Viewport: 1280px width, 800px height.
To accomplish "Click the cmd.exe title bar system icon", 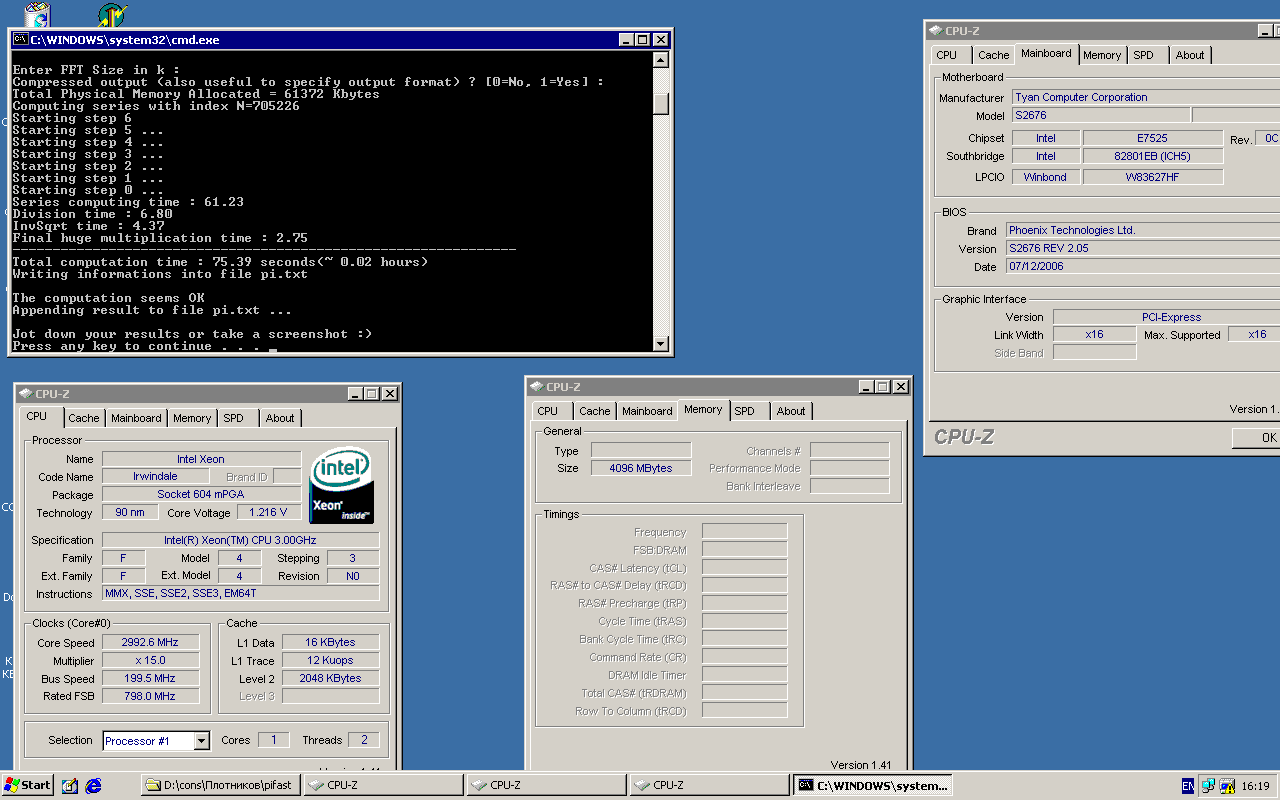I will (x=20, y=40).
